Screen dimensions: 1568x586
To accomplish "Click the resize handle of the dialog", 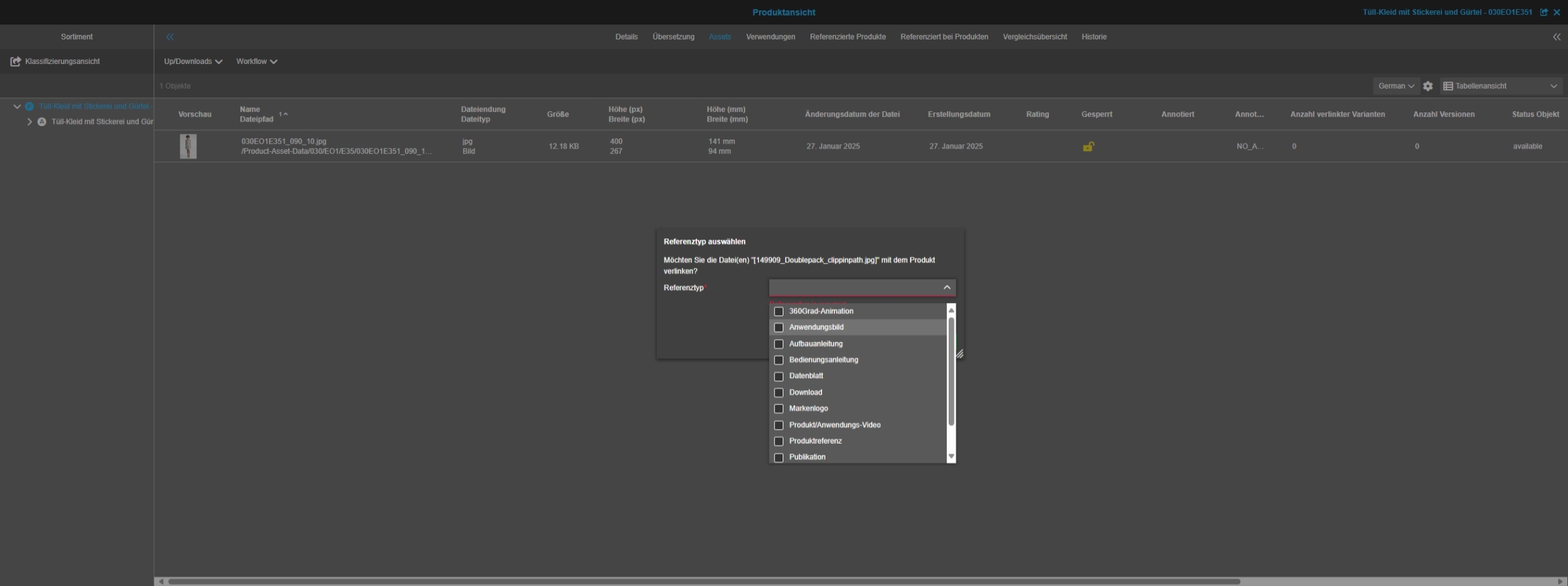I will (x=960, y=354).
